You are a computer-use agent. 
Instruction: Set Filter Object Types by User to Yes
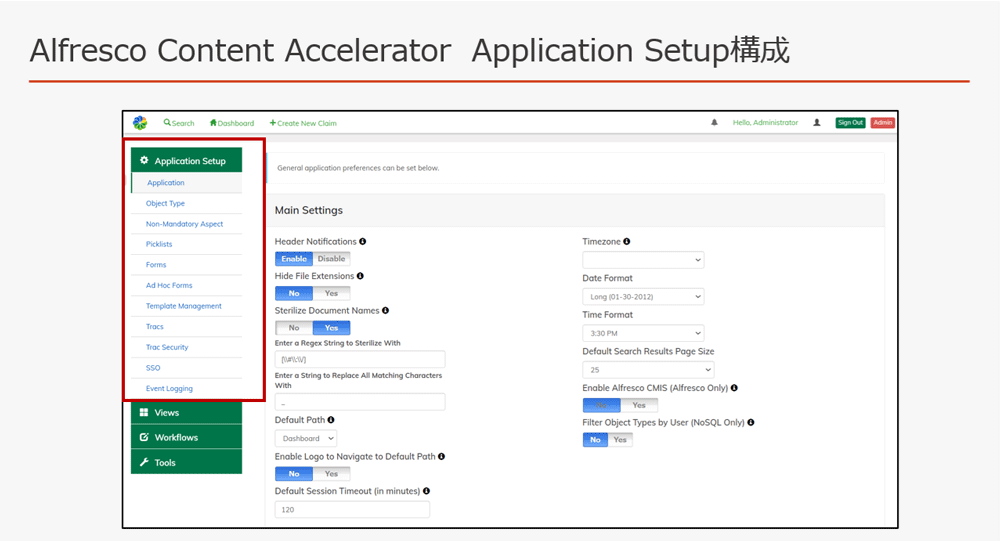[x=620, y=440]
